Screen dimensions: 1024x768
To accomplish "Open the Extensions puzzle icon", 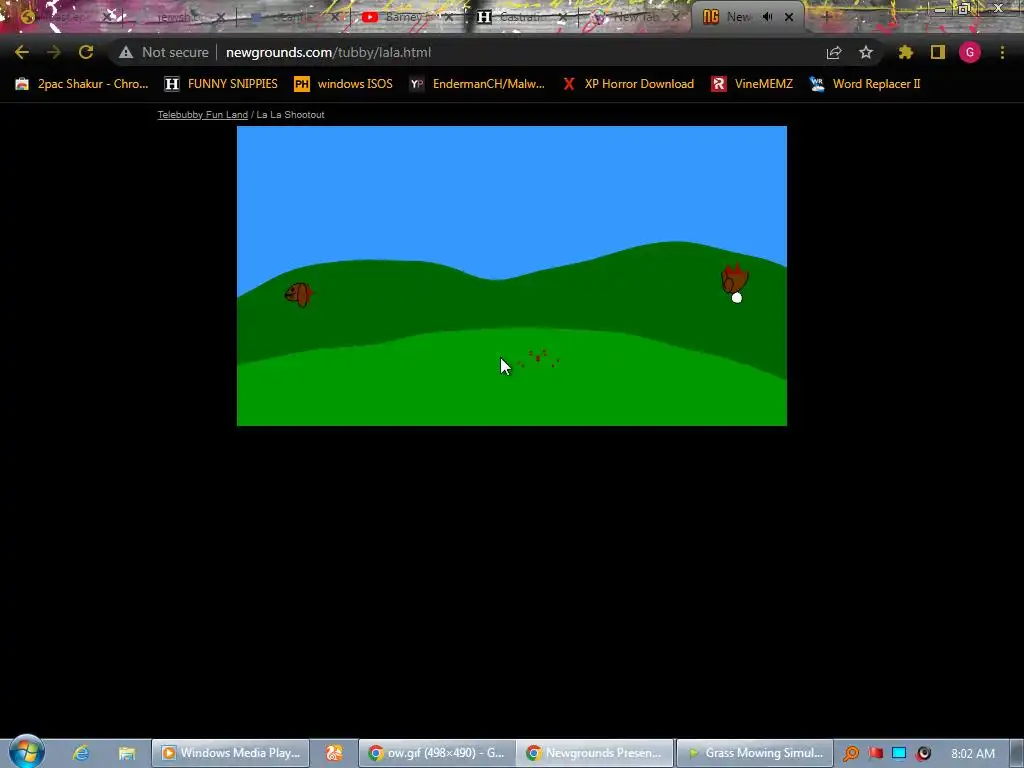I will click(906, 52).
